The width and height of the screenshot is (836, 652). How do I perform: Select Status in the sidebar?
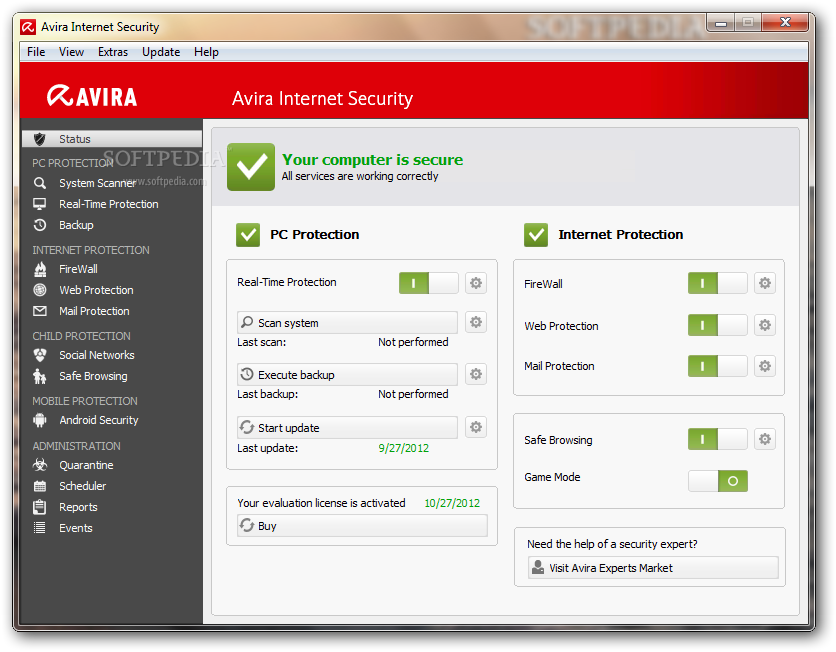click(112, 139)
